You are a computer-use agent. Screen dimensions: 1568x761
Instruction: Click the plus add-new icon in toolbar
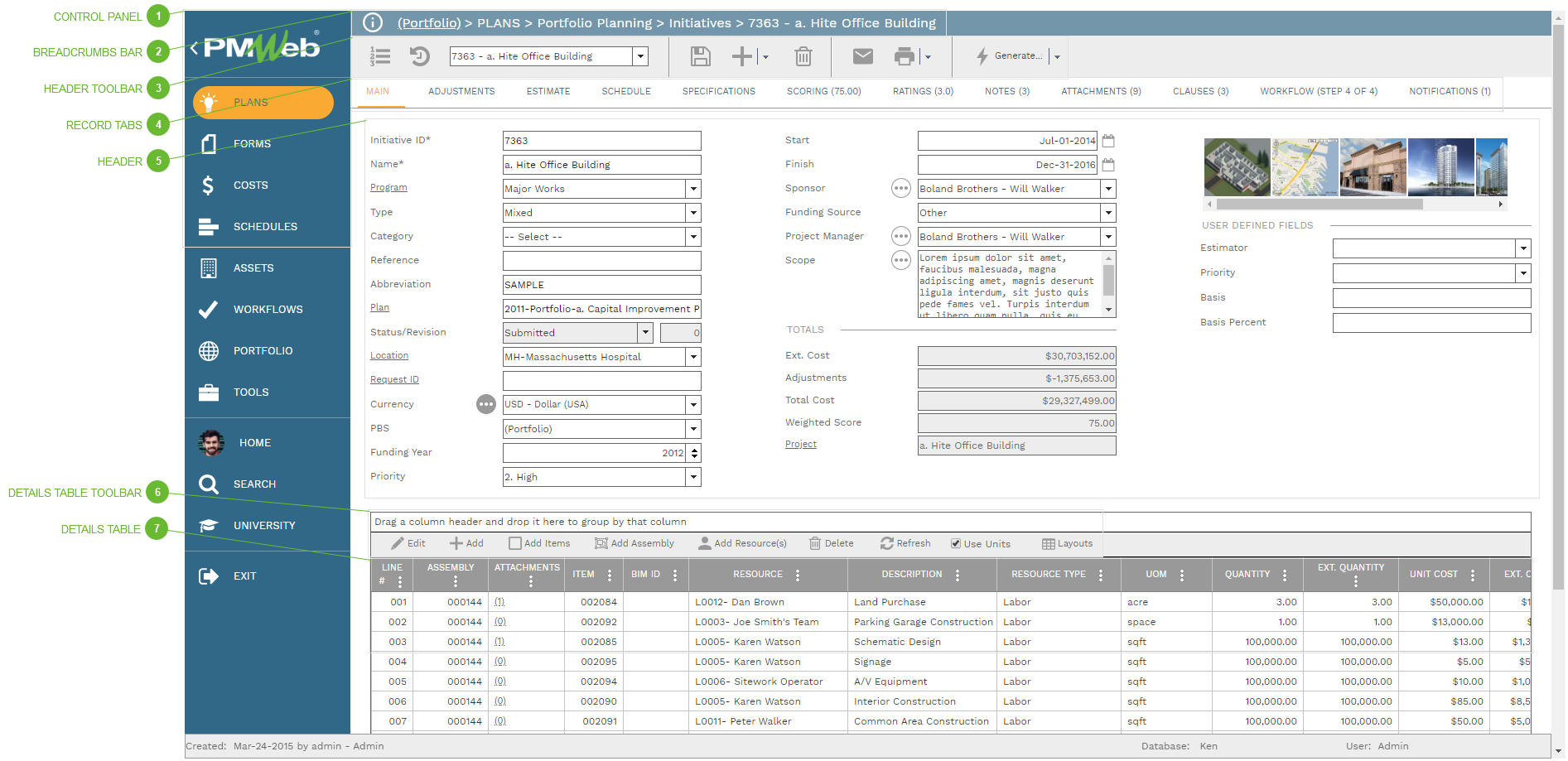[742, 56]
